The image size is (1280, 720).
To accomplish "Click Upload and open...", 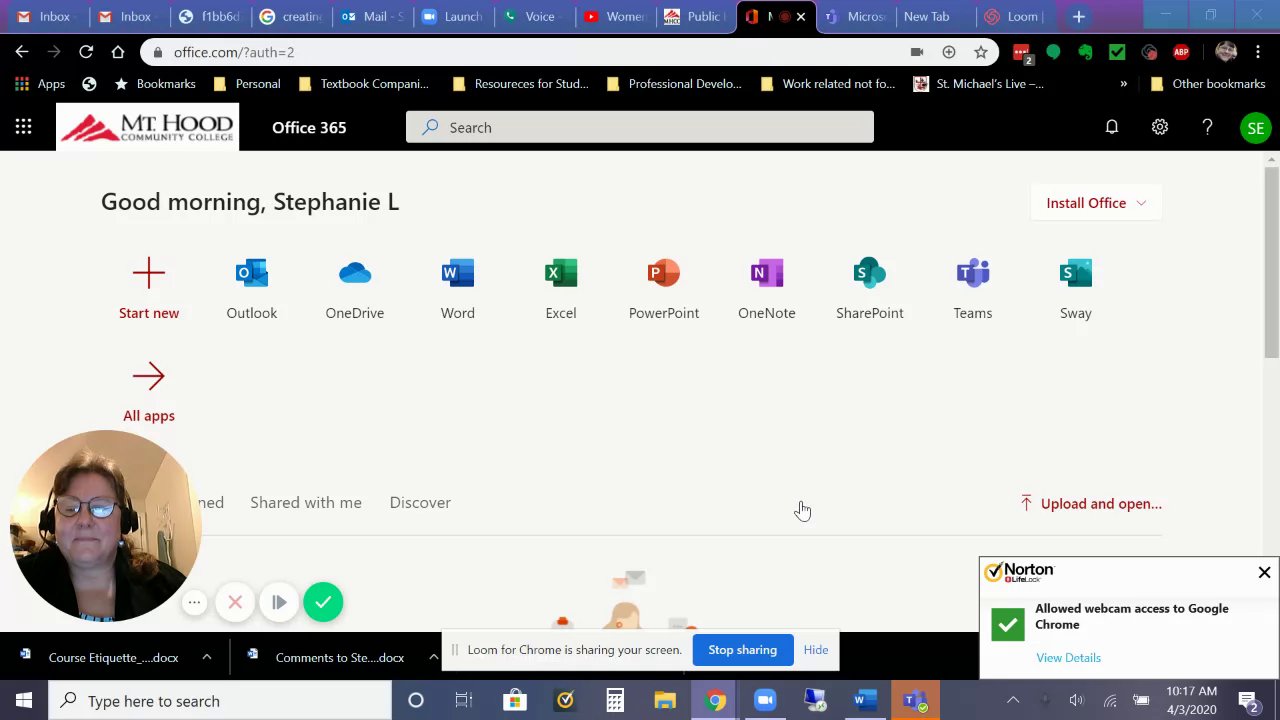I will 1091,504.
